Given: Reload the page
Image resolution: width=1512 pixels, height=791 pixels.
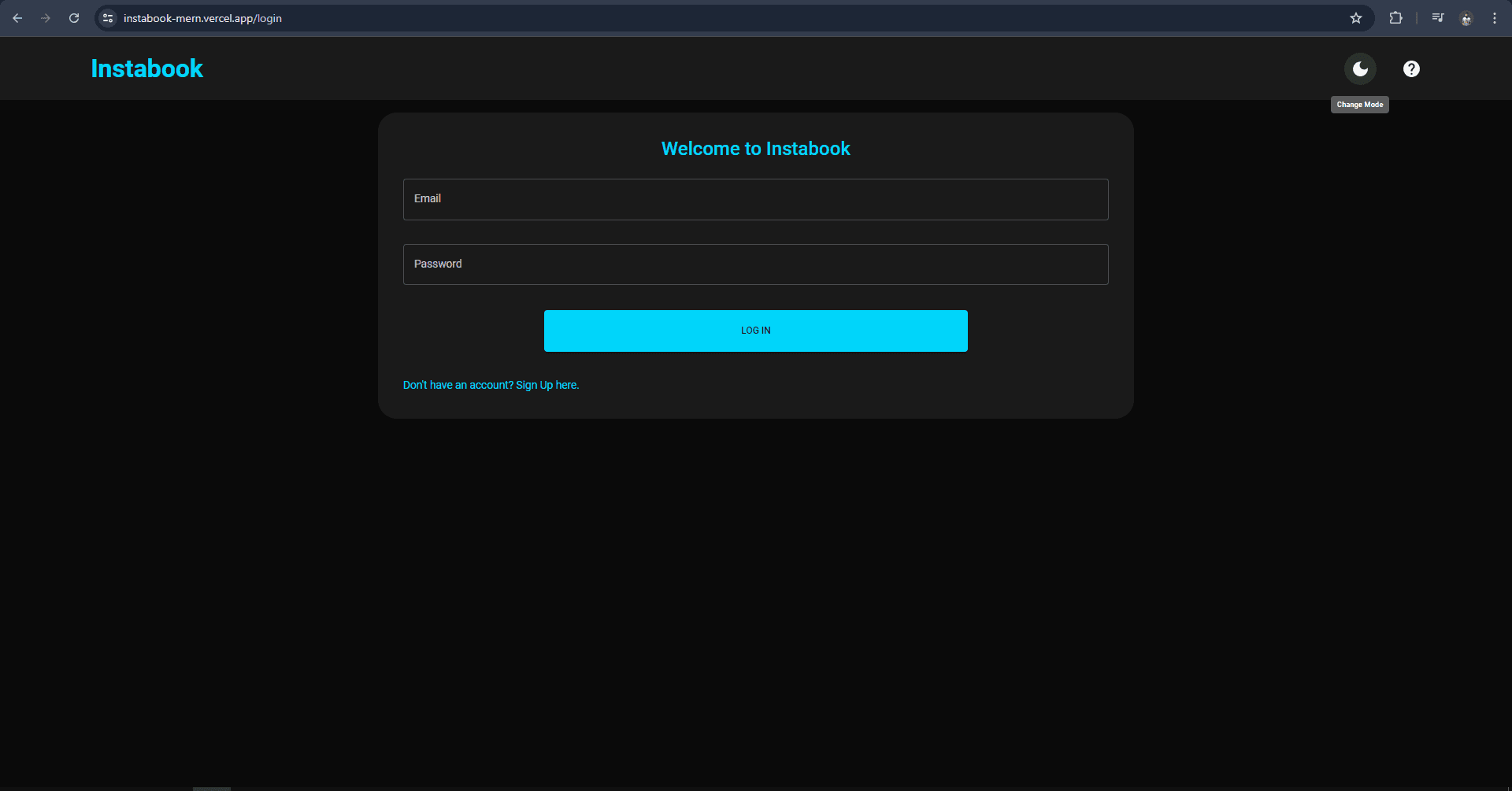Looking at the screenshot, I should tap(74, 17).
